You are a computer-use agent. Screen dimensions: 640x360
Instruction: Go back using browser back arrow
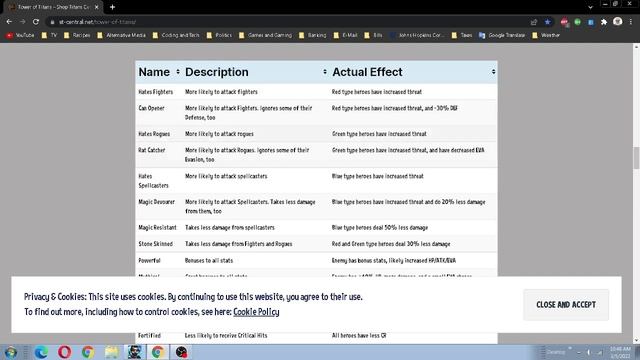(x=9, y=22)
